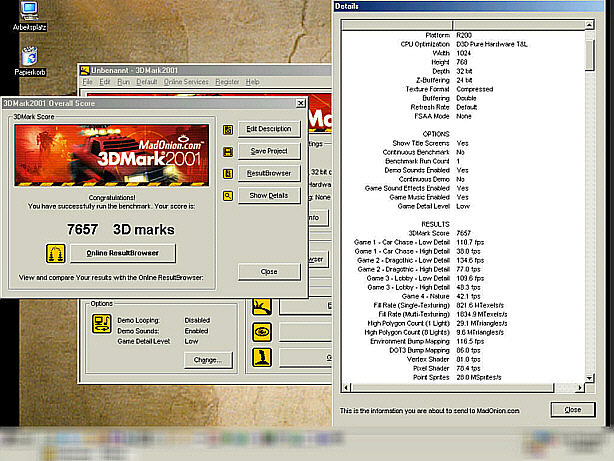
Task: Click the 3DMark2001 title bar app icon
Action: point(85,71)
